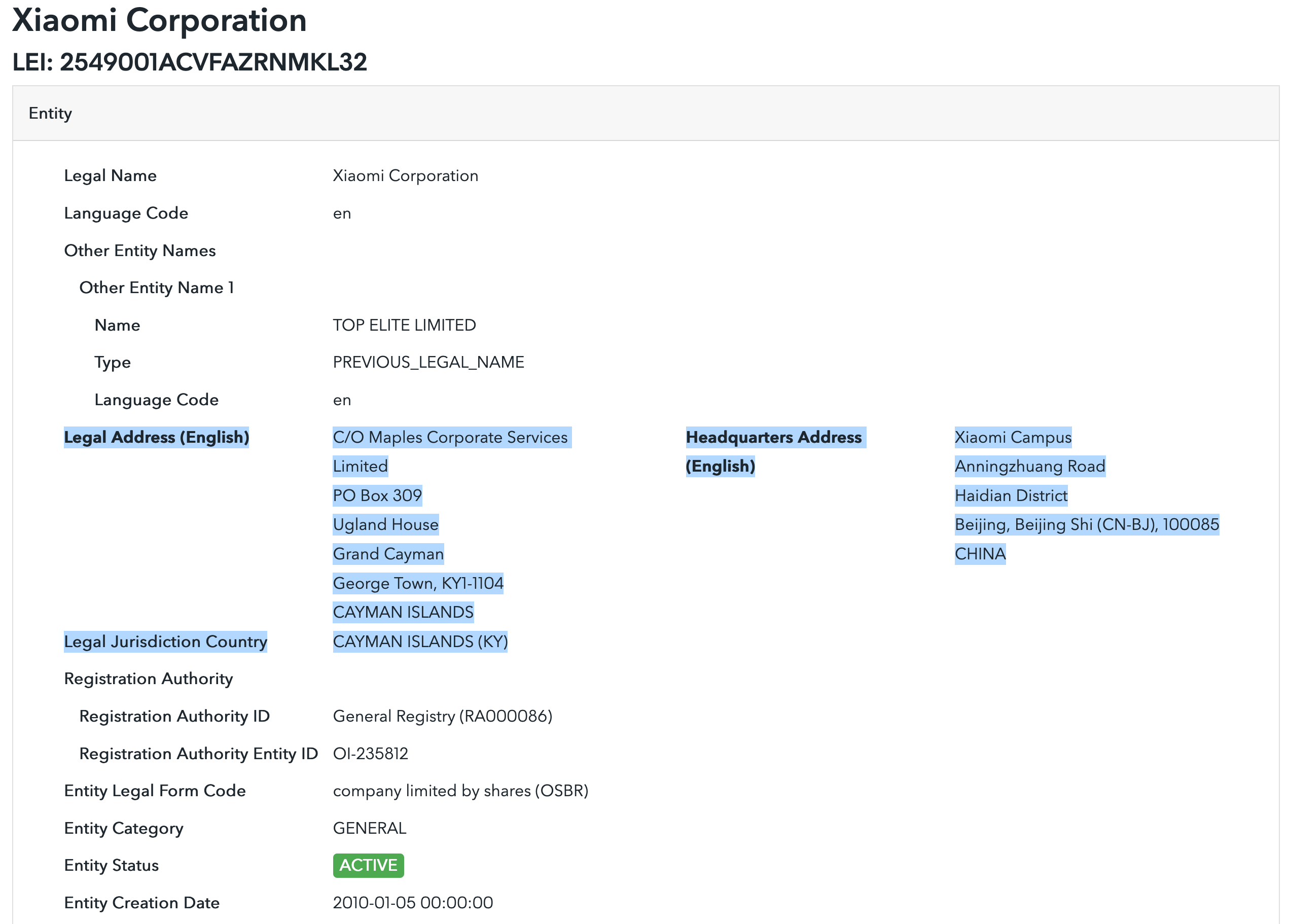The width and height of the screenshot is (1289, 924).
Task: Click Anningzhuang Road address line
Action: pyautogui.click(x=1030, y=467)
